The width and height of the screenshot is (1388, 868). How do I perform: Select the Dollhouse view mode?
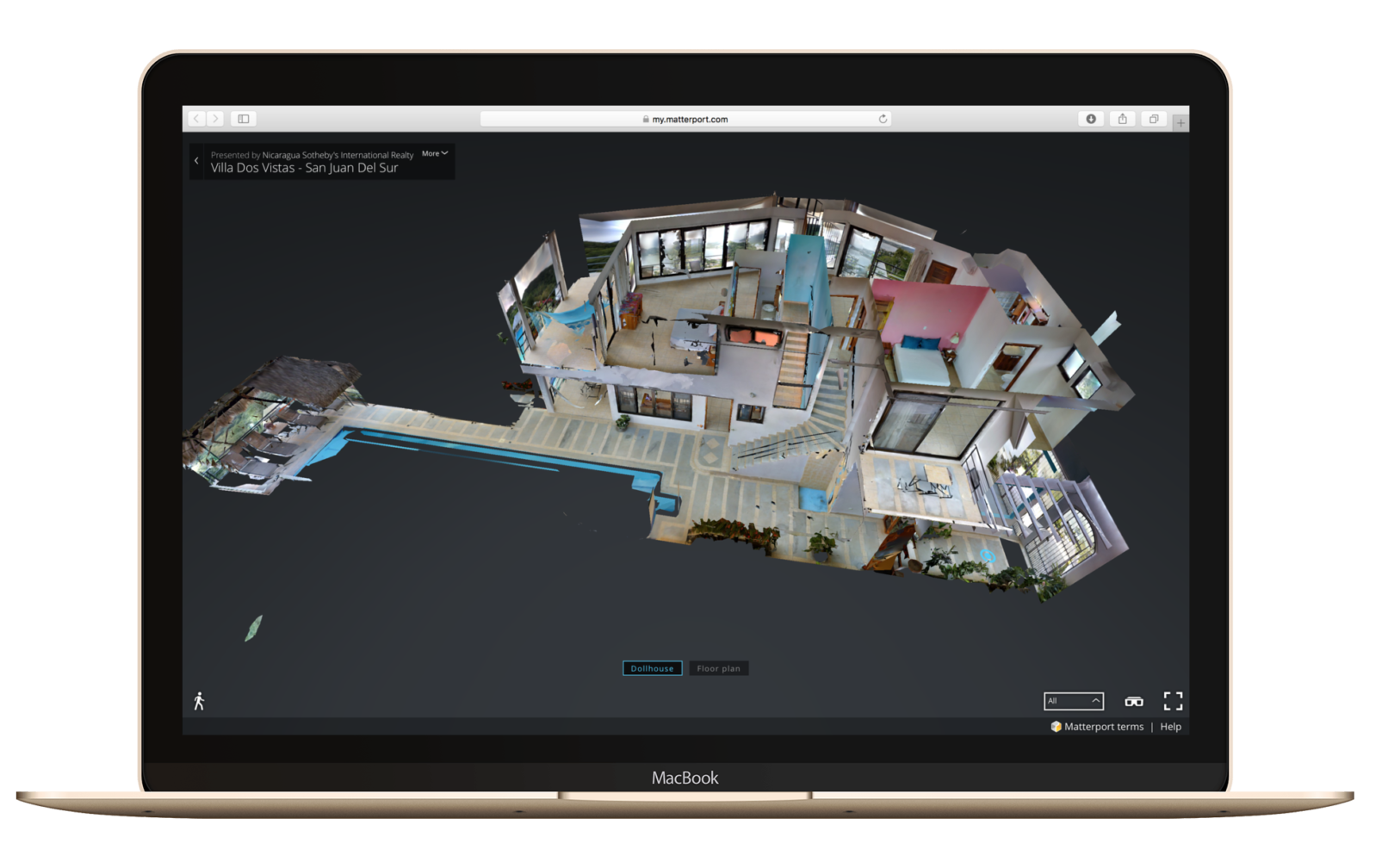click(x=652, y=668)
